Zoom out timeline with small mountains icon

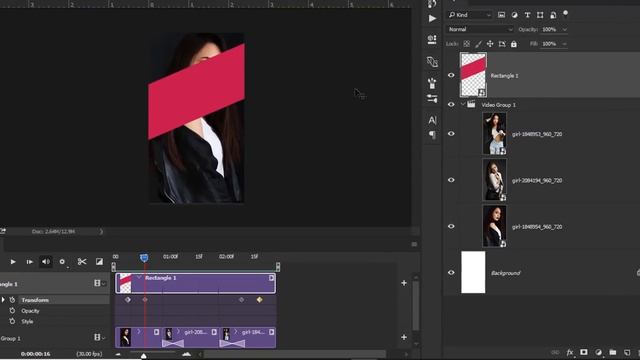118,354
